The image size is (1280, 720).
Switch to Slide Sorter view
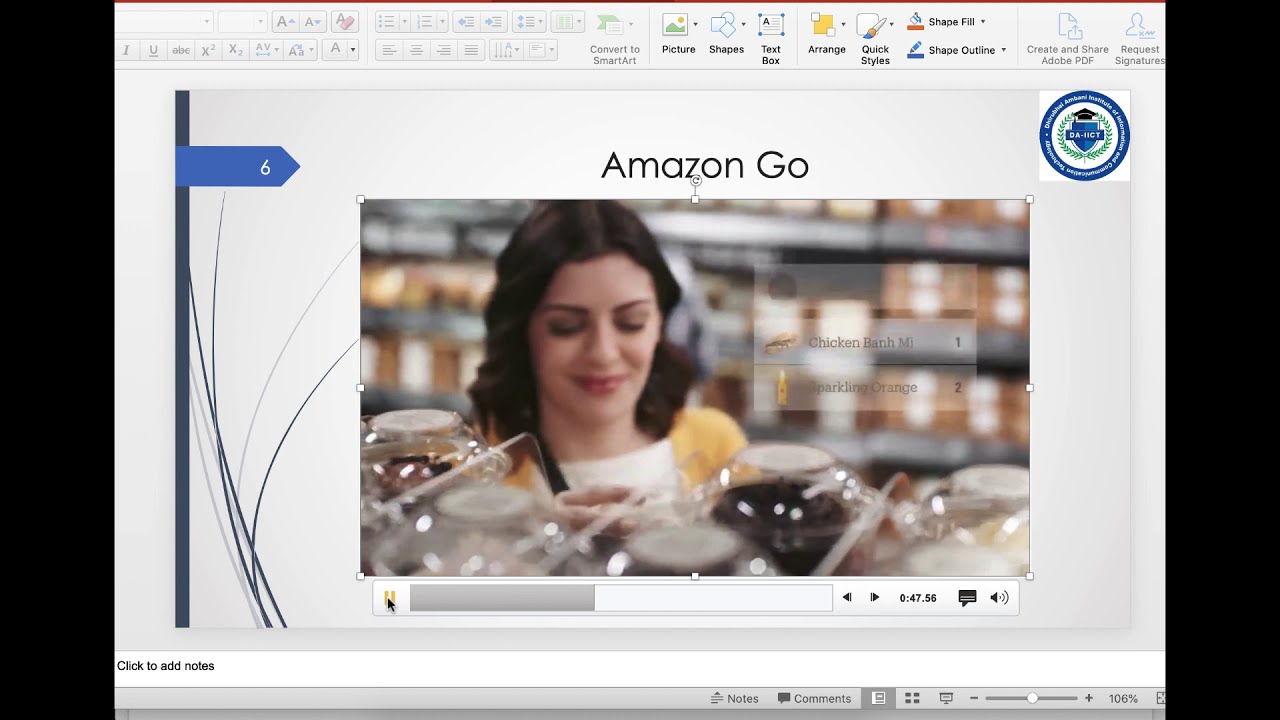click(912, 698)
